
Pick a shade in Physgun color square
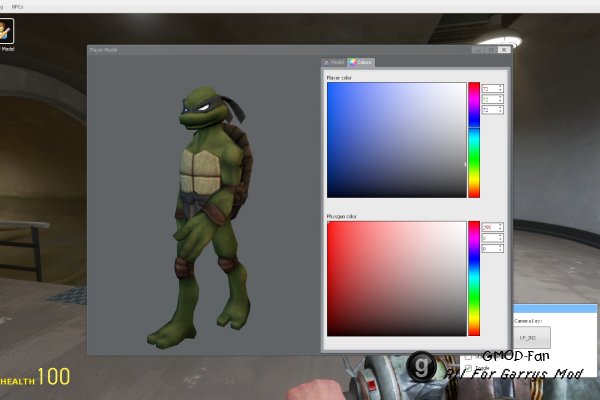pyautogui.click(x=396, y=279)
